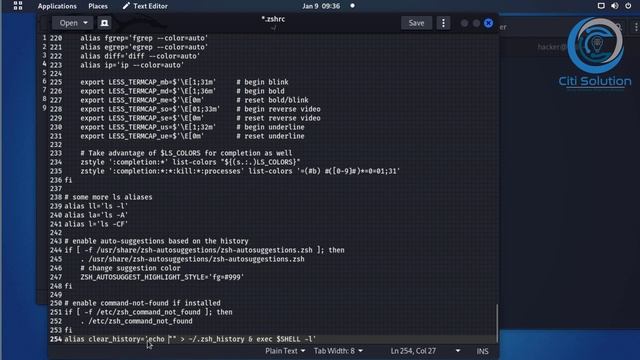Click '# change suggestion color' comment
The width and height of the screenshot is (640, 360).
(x=130, y=268)
